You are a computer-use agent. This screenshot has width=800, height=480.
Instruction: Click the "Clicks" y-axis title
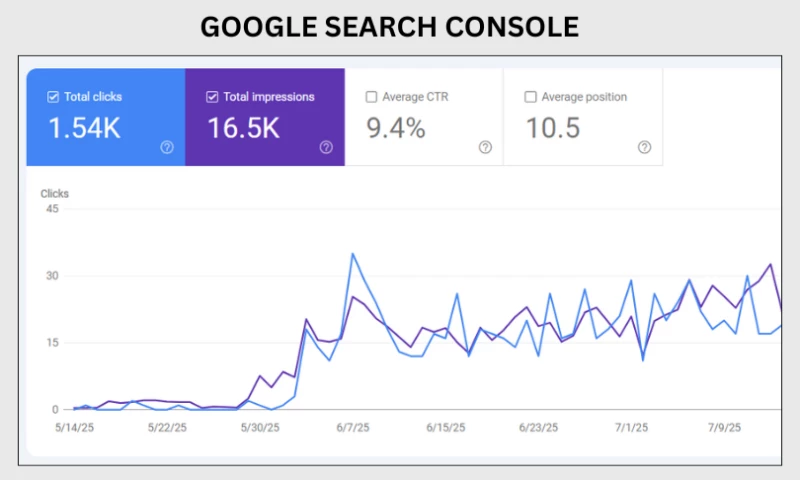coord(54,192)
